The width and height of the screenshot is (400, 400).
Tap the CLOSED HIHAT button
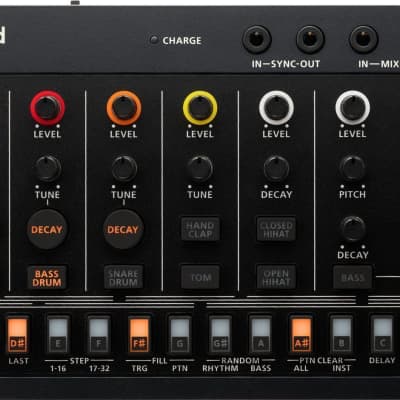point(276,229)
